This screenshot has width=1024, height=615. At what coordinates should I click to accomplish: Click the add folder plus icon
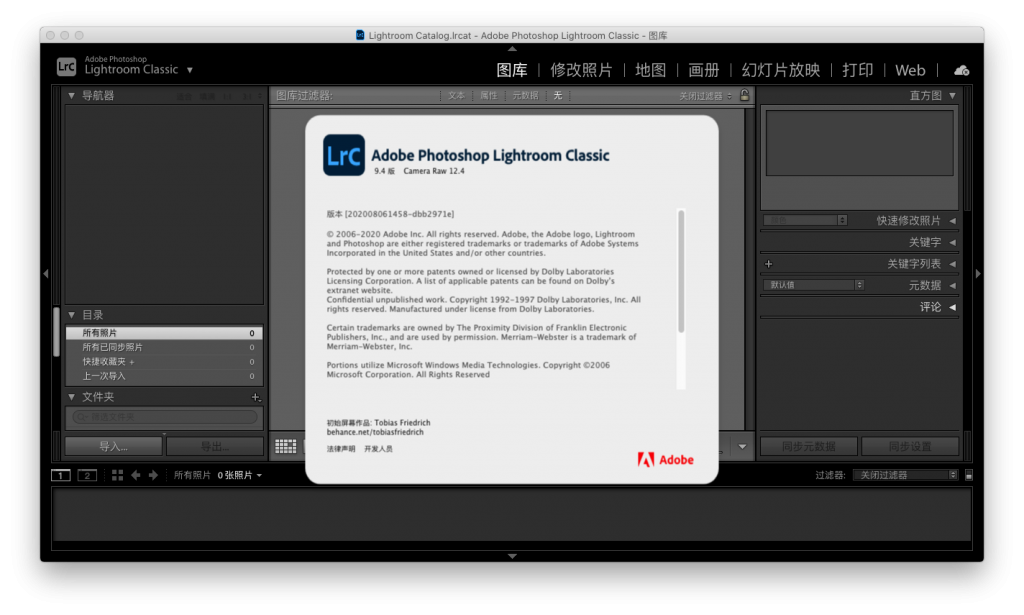256,397
